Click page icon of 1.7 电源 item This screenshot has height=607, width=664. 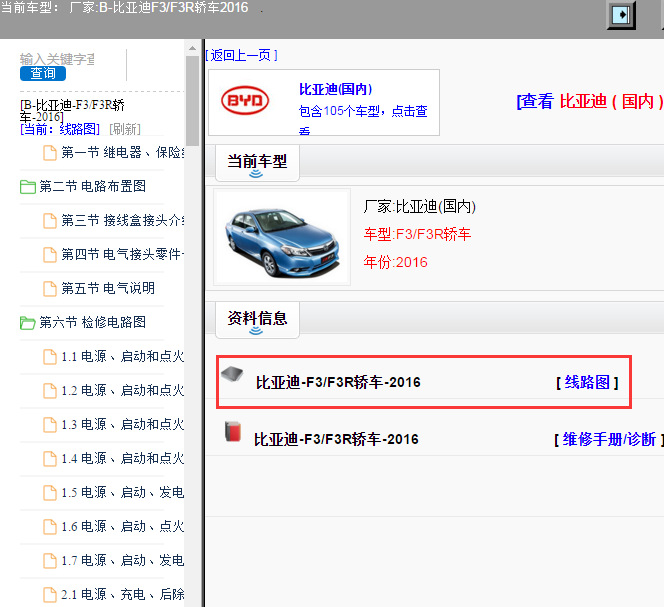[x=50, y=561]
